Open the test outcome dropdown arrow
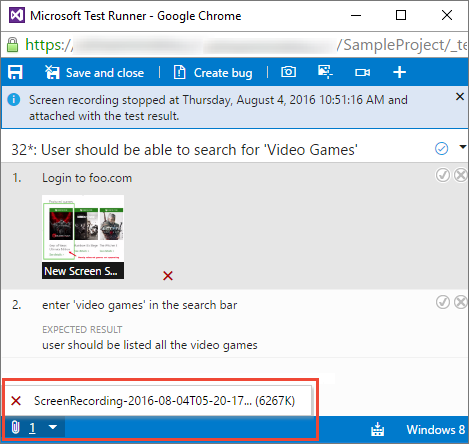The image size is (469, 444). (463, 147)
